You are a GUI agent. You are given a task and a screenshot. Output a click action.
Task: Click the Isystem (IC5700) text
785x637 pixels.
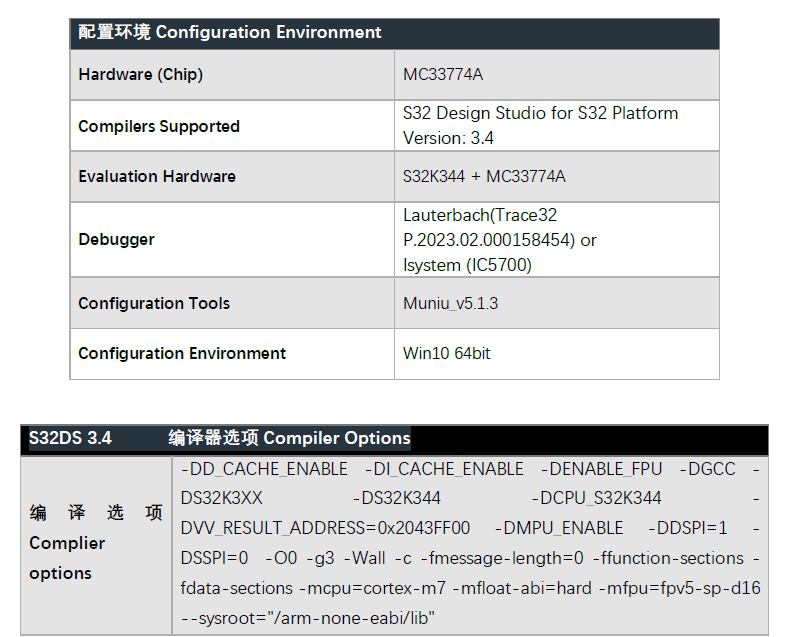tap(468, 265)
